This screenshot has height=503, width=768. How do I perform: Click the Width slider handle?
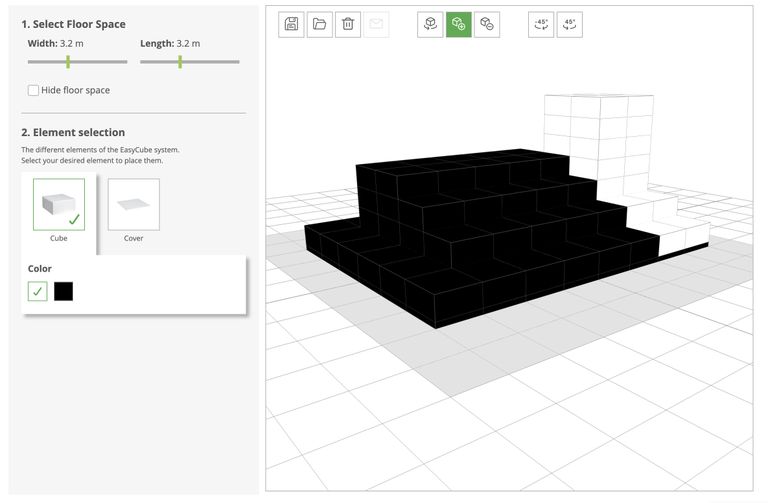pos(68,62)
